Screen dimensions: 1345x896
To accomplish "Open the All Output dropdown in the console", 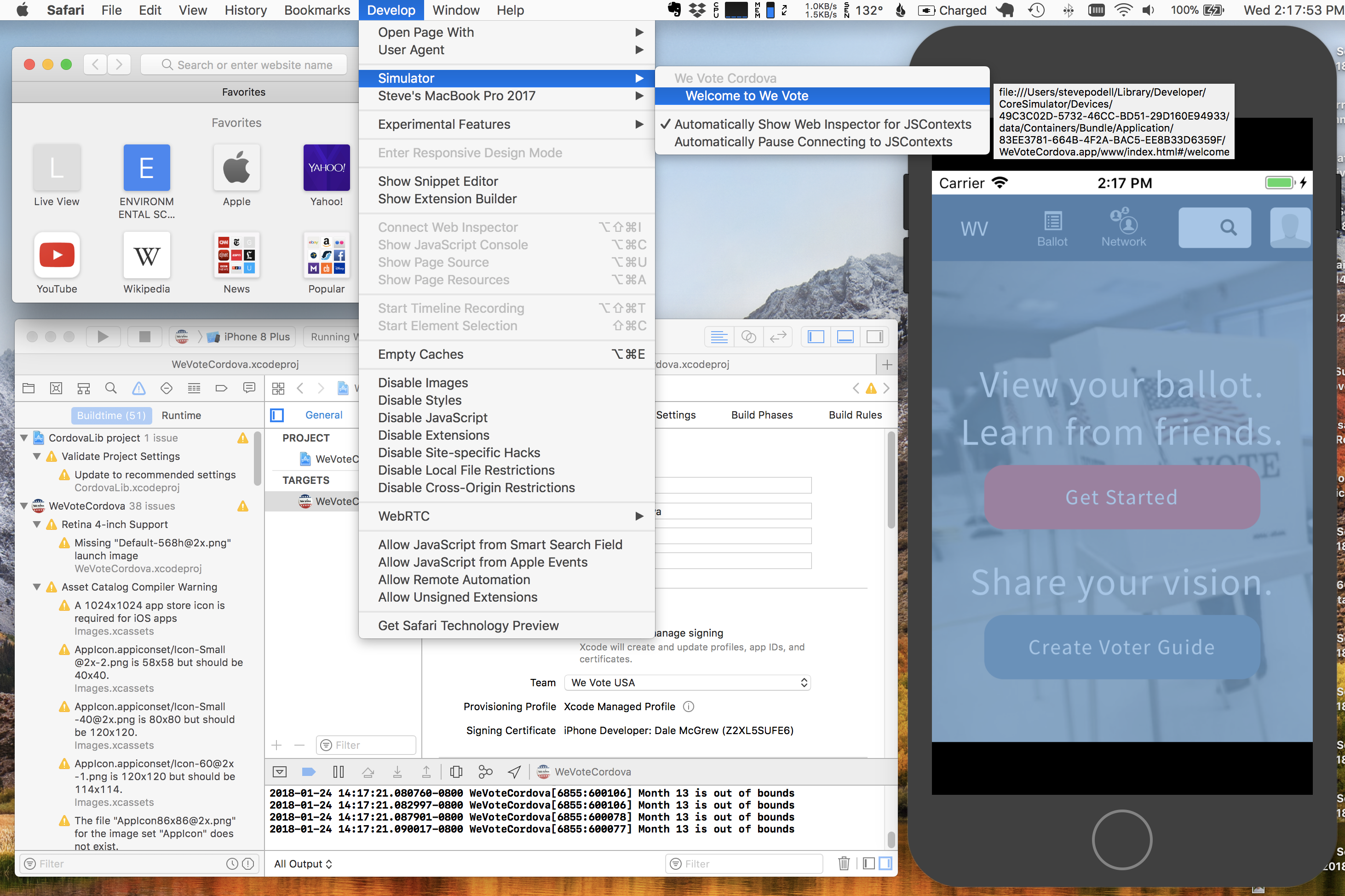I will 303,863.
